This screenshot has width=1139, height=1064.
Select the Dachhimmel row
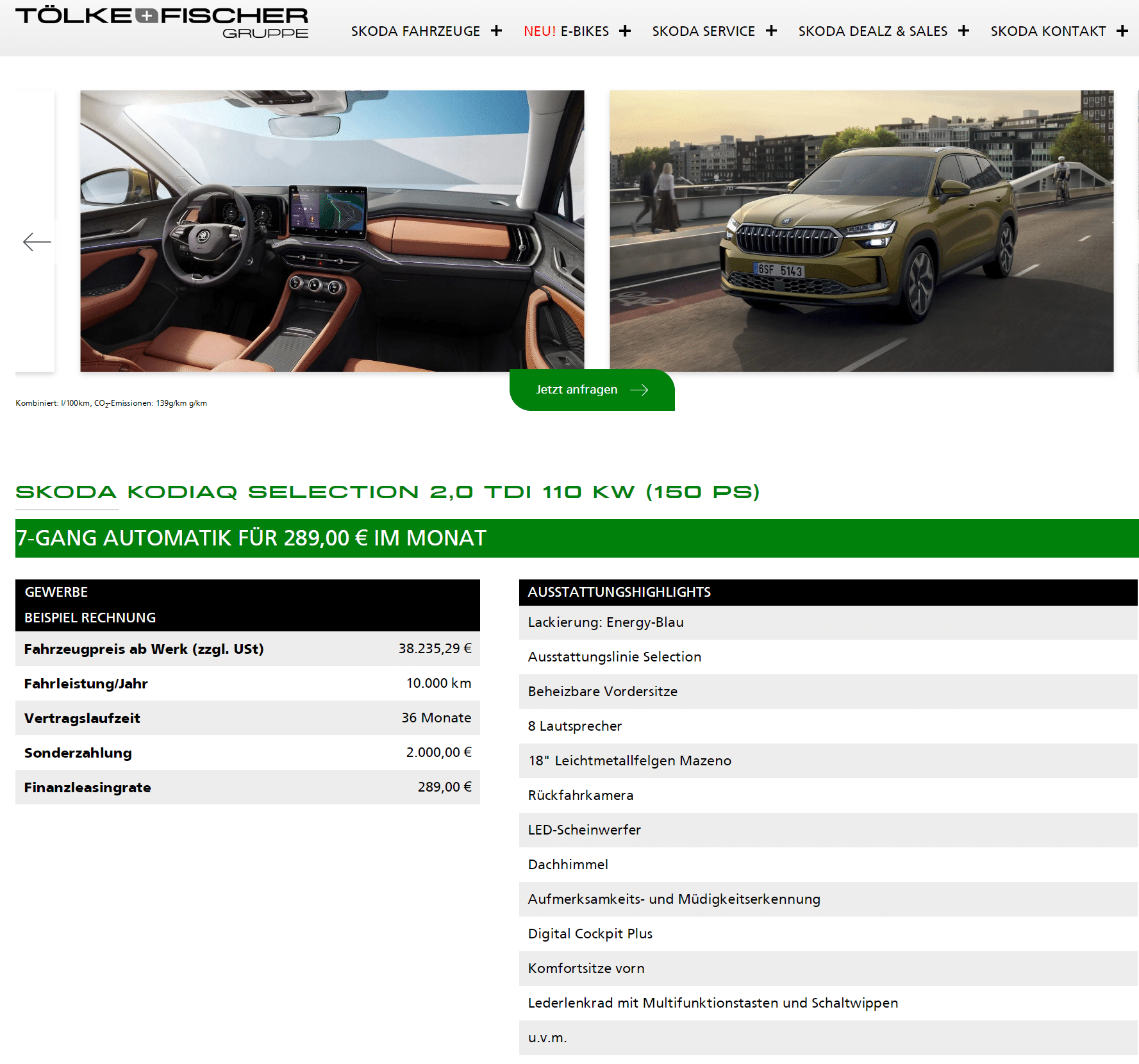pos(828,865)
